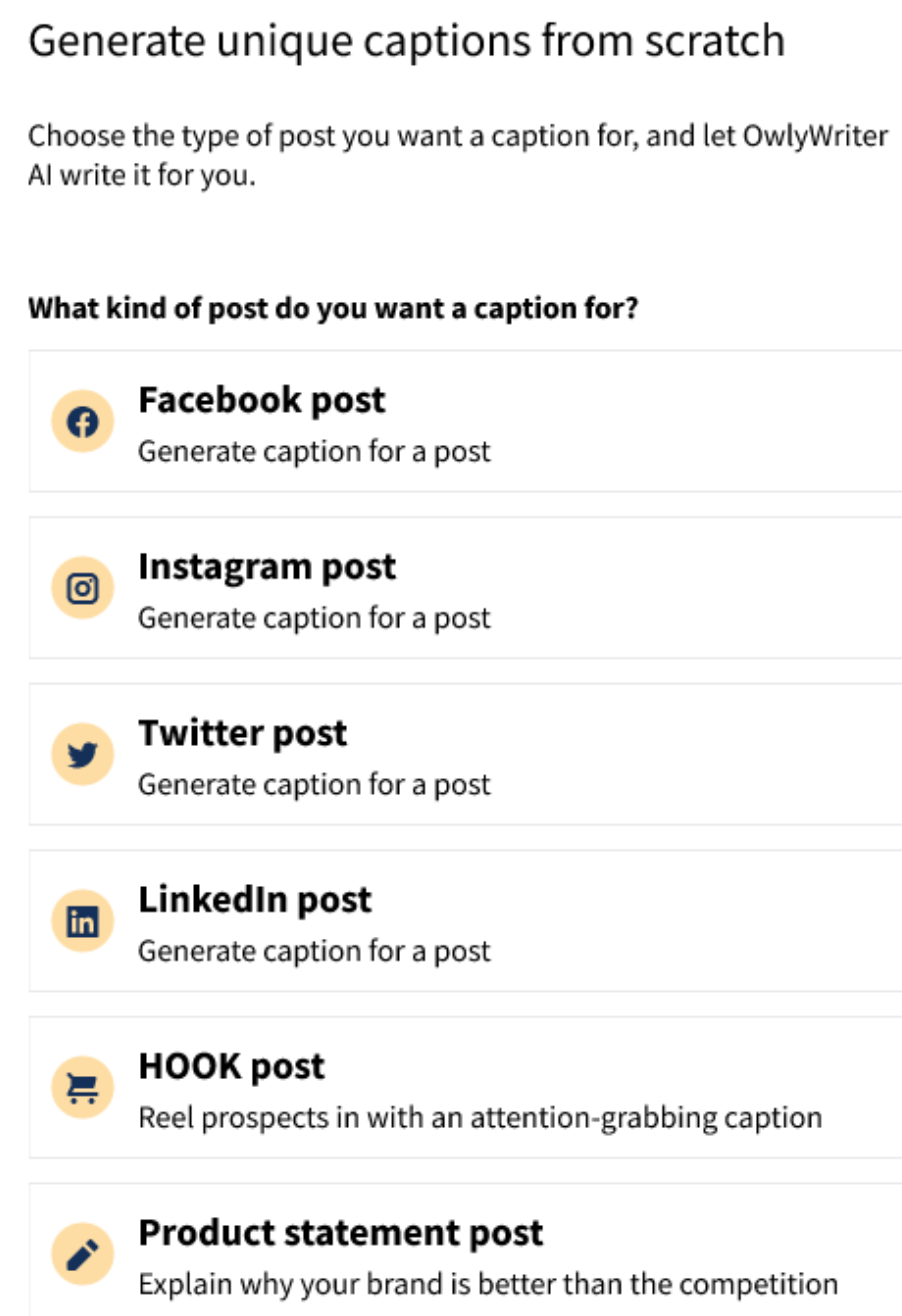This screenshot has height=1316, width=902.
Task: Open the HOOK post title
Action: pos(231,1066)
